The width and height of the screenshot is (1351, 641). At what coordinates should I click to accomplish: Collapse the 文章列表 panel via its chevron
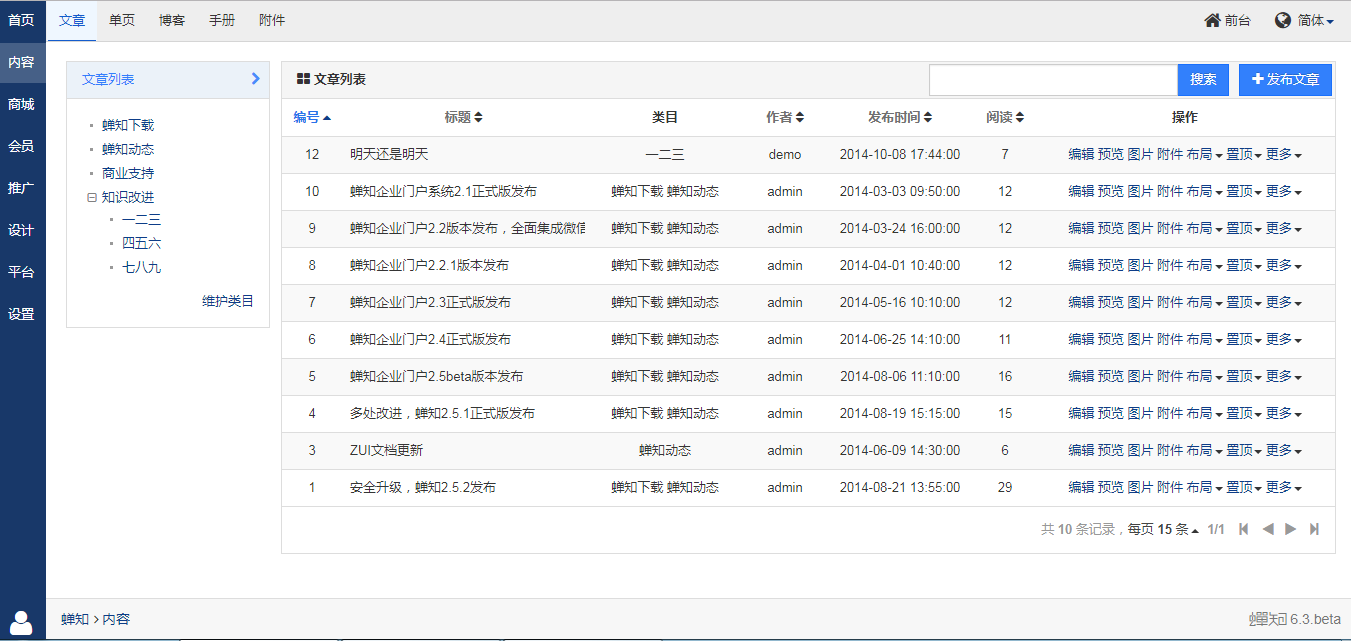(x=256, y=78)
